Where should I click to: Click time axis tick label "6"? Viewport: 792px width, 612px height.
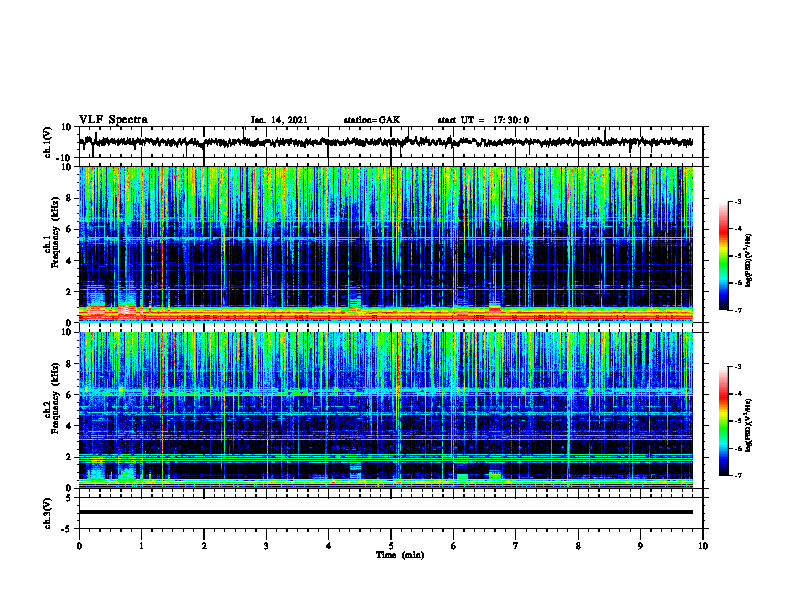[453, 546]
